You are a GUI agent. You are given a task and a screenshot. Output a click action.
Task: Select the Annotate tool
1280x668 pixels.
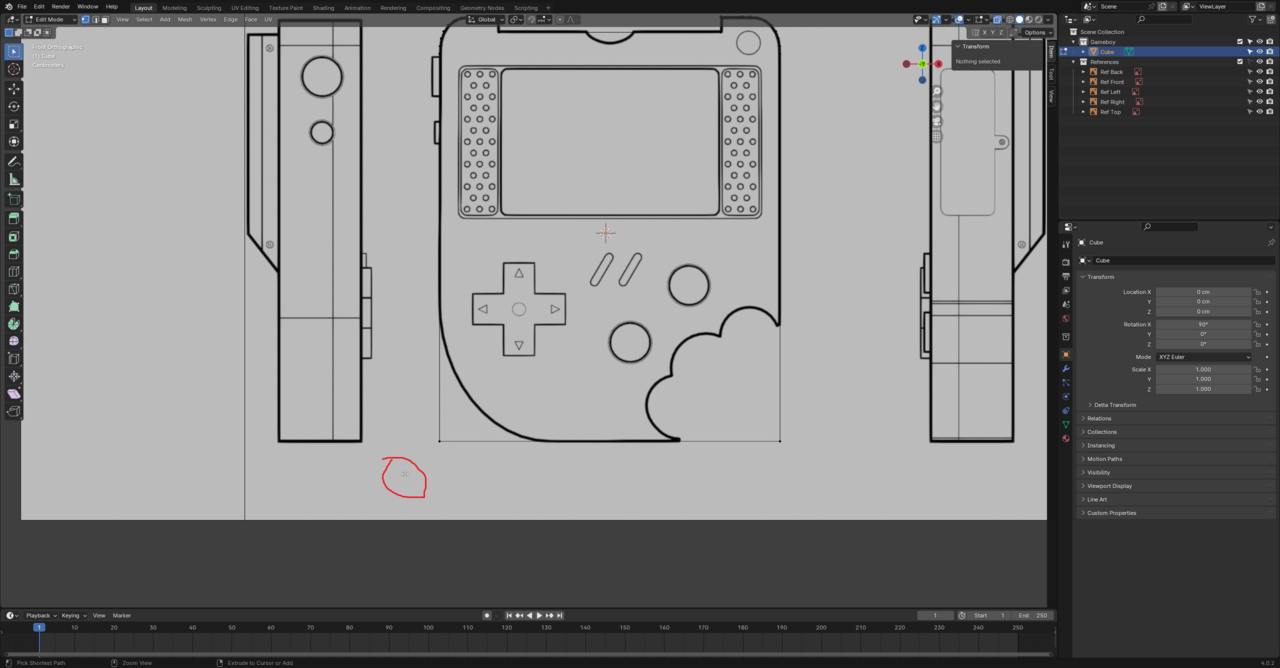coord(14,162)
